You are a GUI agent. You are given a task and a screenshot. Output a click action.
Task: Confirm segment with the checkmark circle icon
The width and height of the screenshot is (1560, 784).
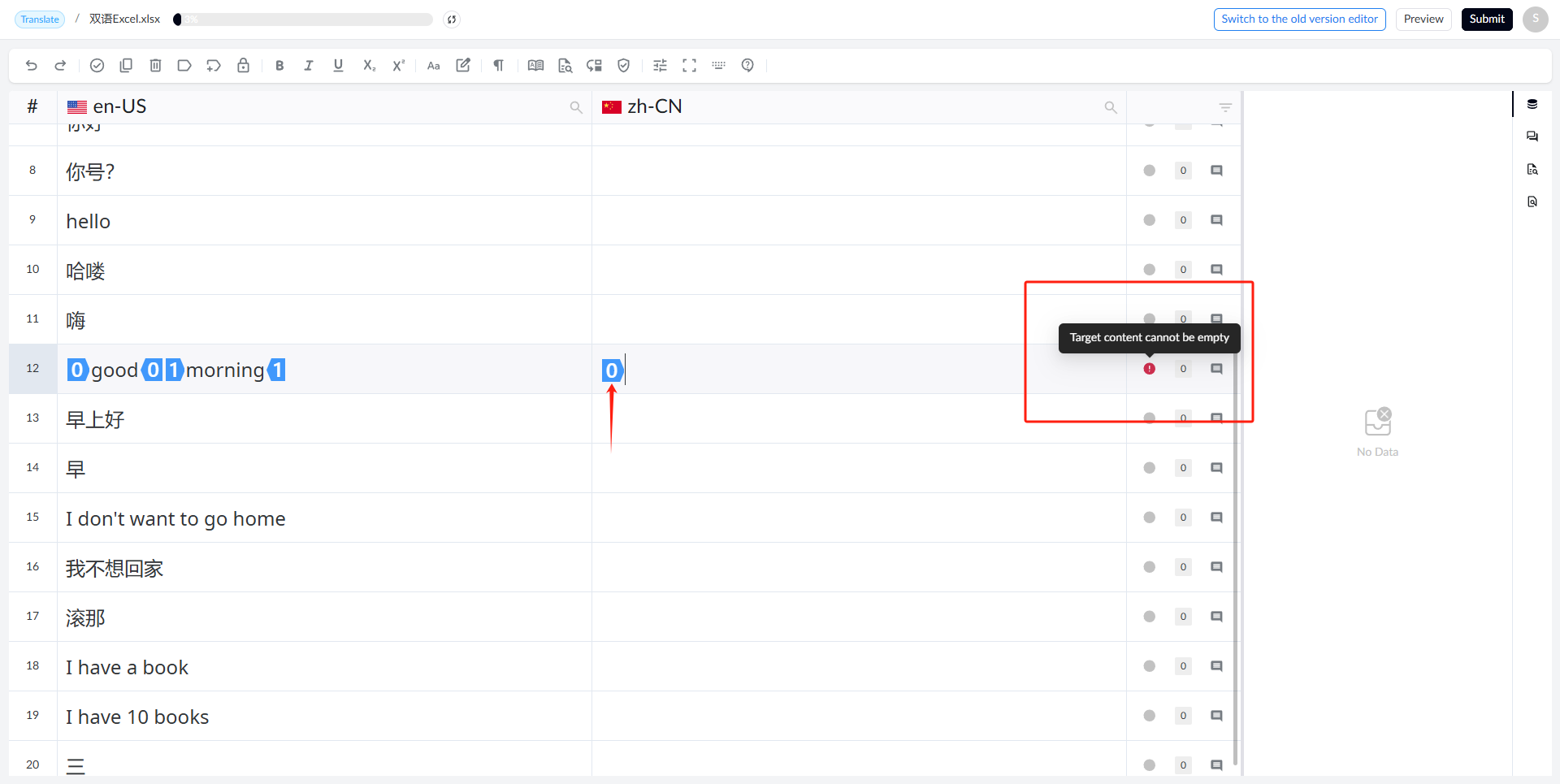pos(97,65)
